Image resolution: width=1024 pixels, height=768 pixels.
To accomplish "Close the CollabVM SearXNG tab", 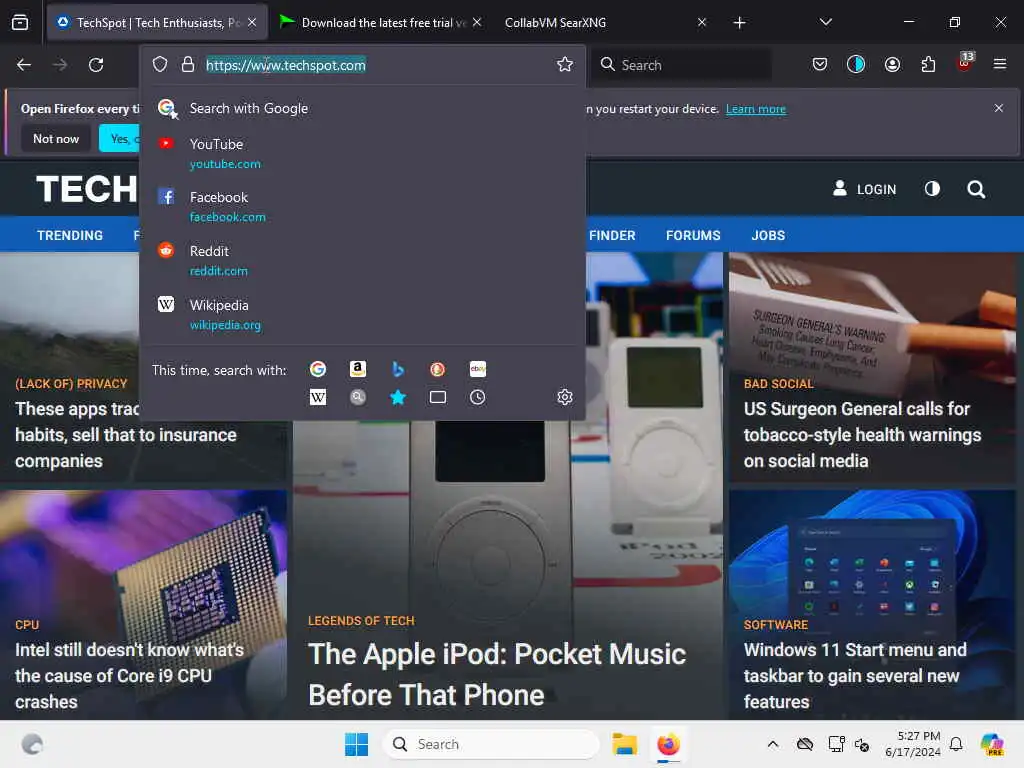I will [x=702, y=22].
